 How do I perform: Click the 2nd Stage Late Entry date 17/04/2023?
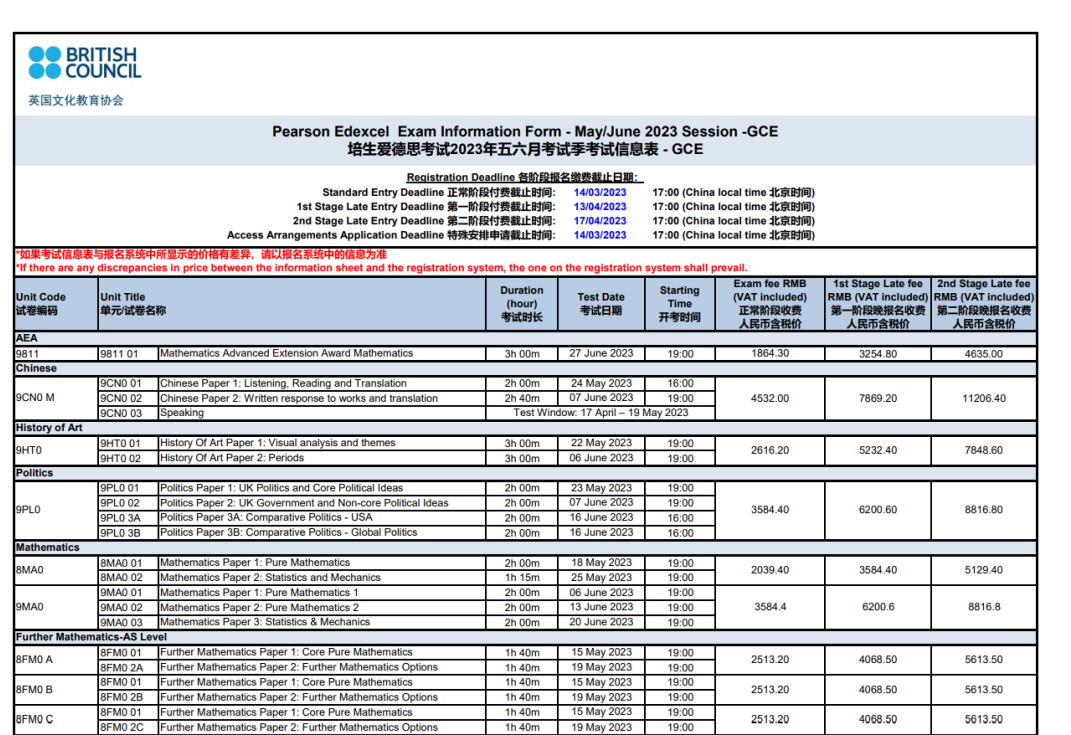(x=600, y=221)
